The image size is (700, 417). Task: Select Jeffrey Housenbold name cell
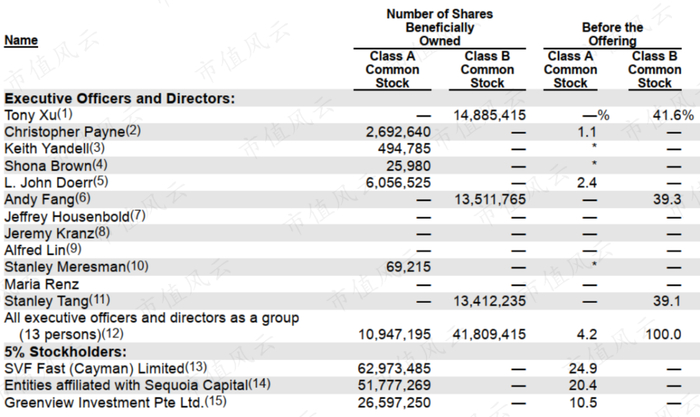click(x=75, y=217)
